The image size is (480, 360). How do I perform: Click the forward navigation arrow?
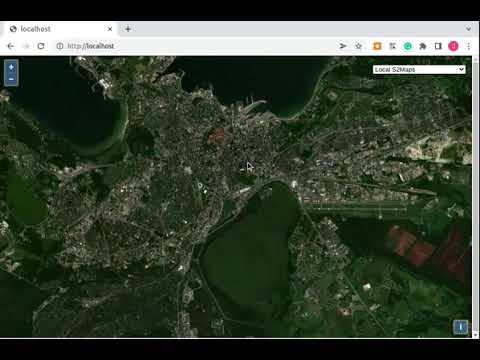(26, 46)
